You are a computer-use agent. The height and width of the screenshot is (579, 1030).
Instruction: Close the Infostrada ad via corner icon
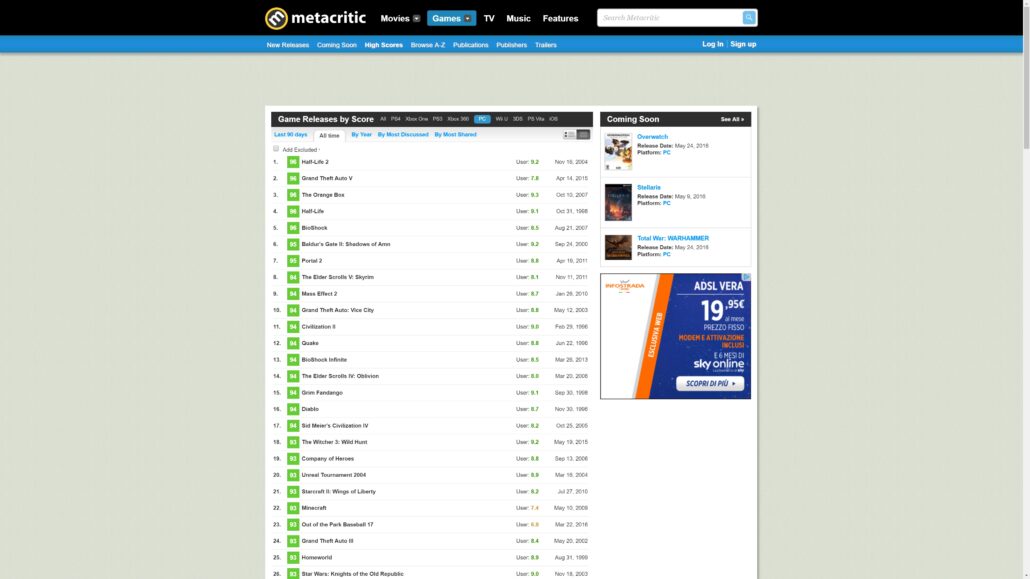[746, 277]
